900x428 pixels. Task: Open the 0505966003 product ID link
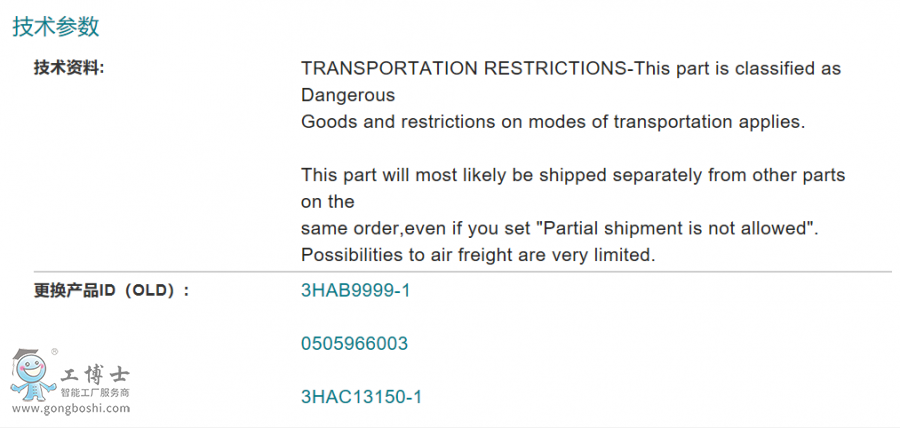354,344
